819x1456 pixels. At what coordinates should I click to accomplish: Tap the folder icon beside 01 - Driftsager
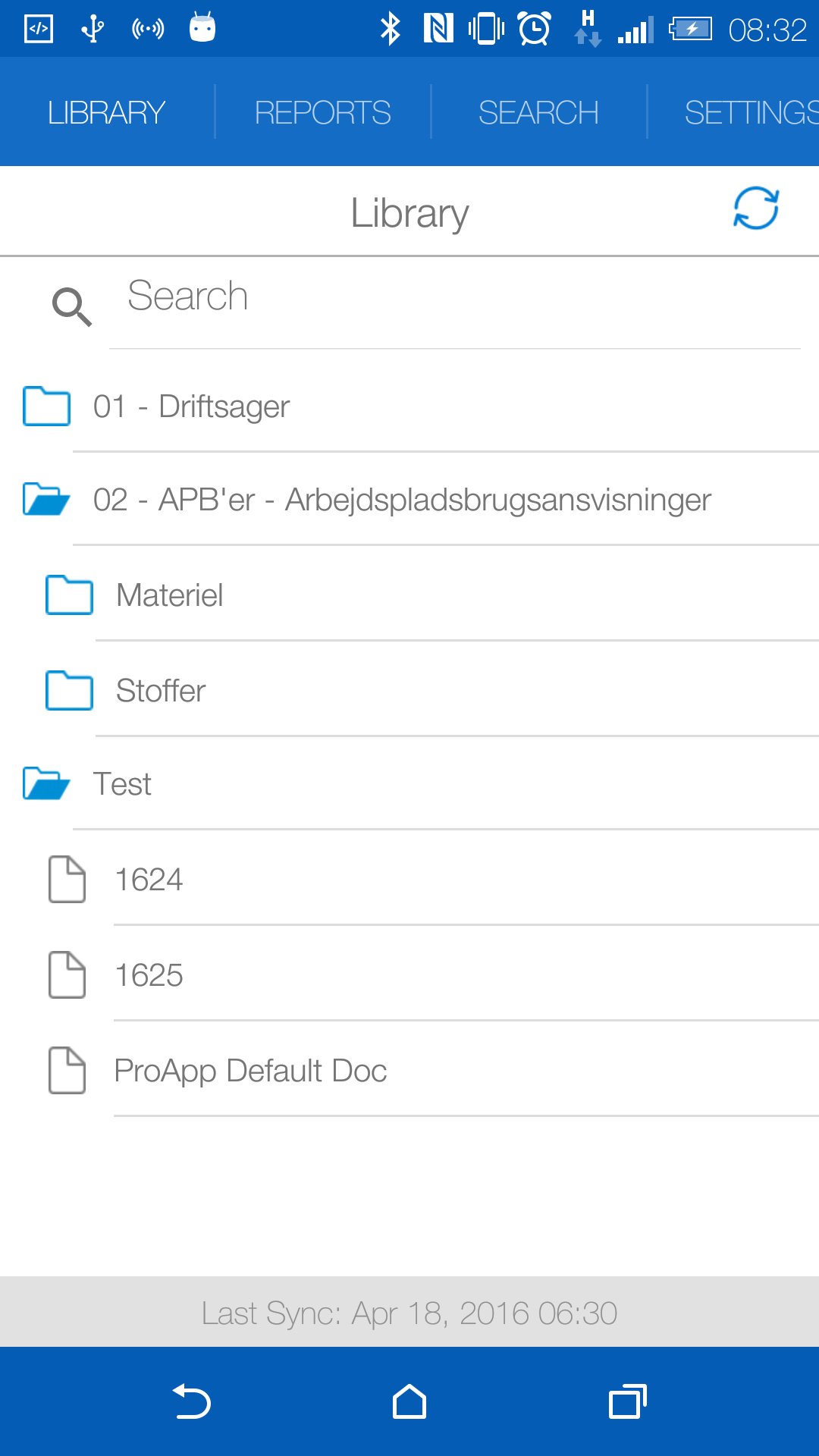coord(45,406)
